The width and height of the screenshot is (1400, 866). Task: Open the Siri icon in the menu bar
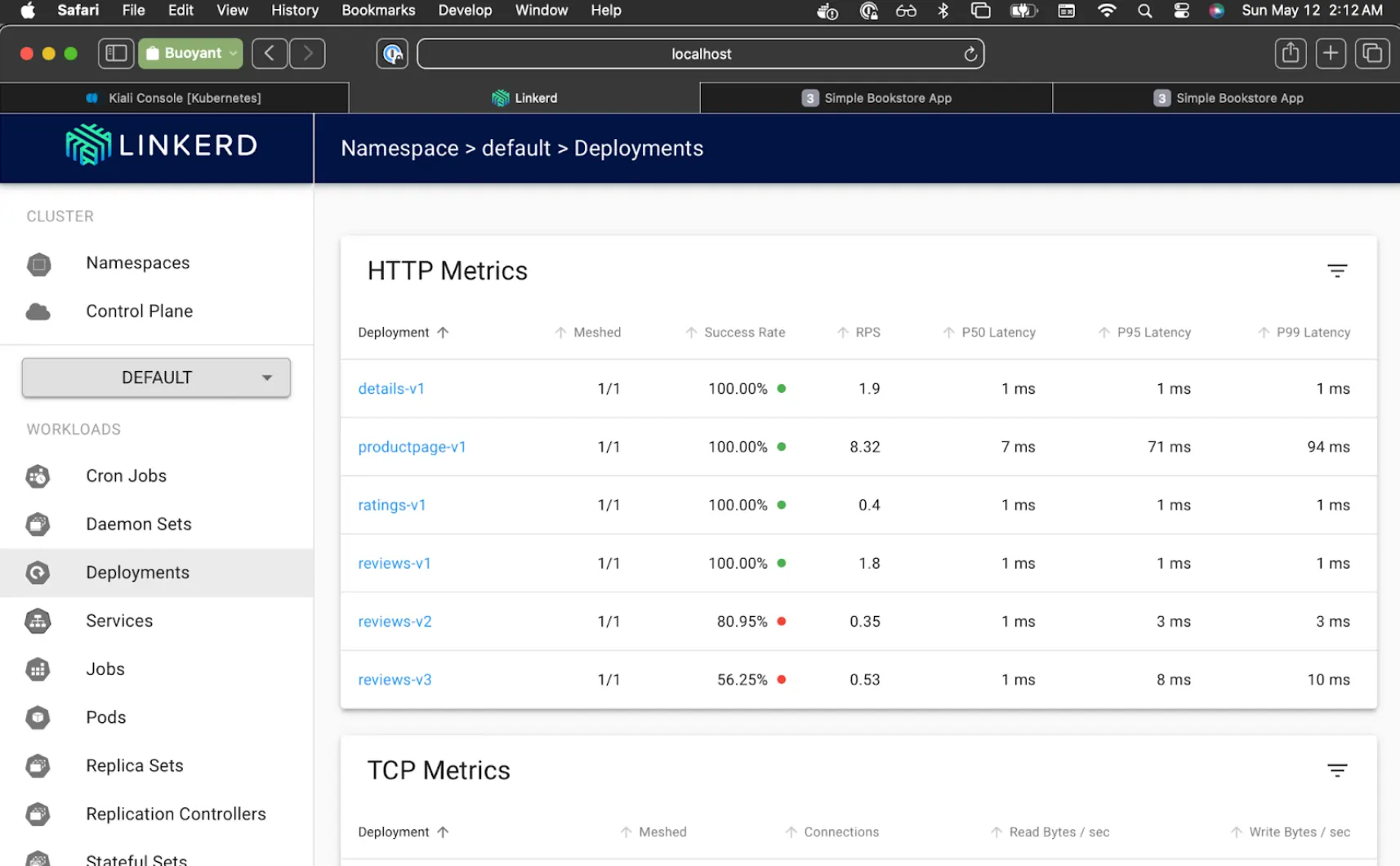[x=1216, y=11]
